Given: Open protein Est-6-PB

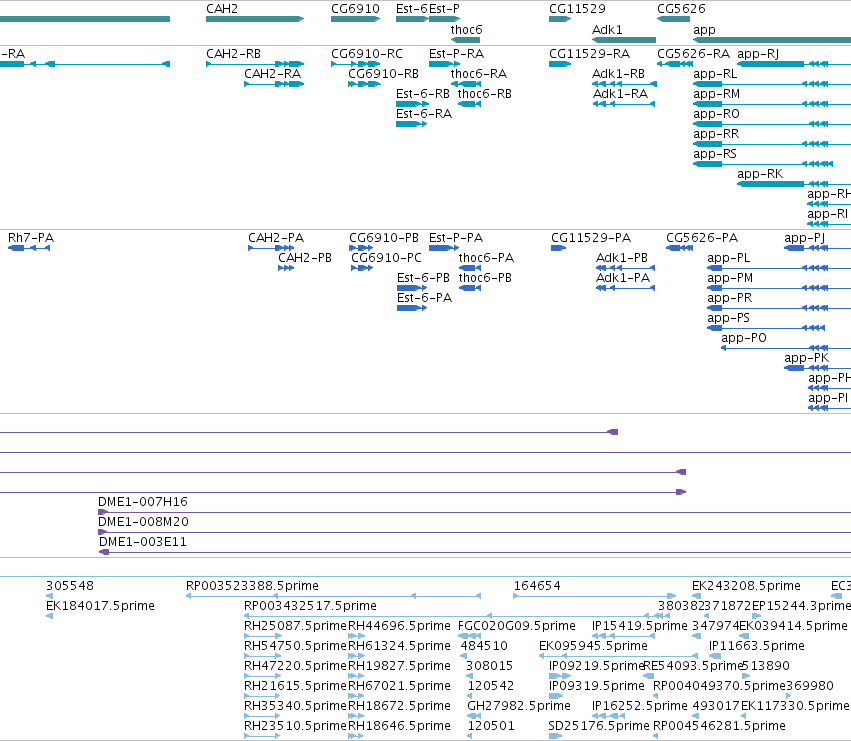Looking at the screenshot, I should pyautogui.click(x=412, y=288).
